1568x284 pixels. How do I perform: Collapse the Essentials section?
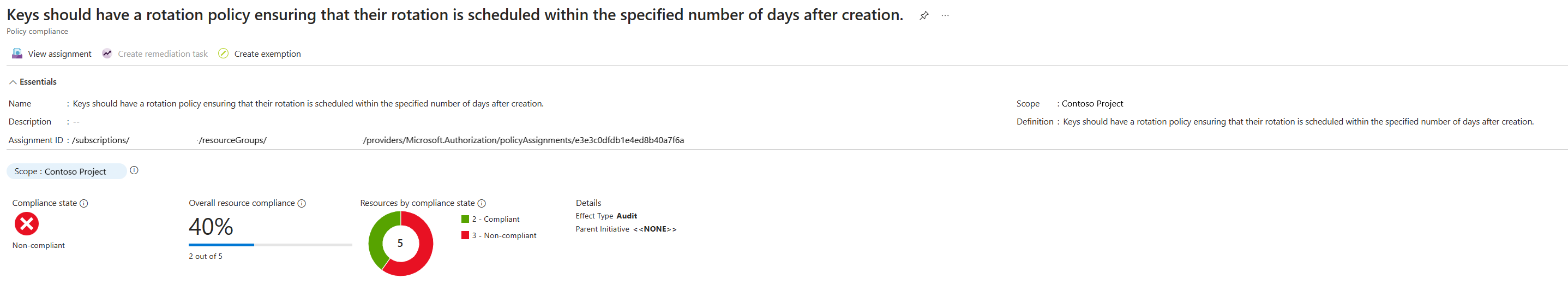[13, 82]
